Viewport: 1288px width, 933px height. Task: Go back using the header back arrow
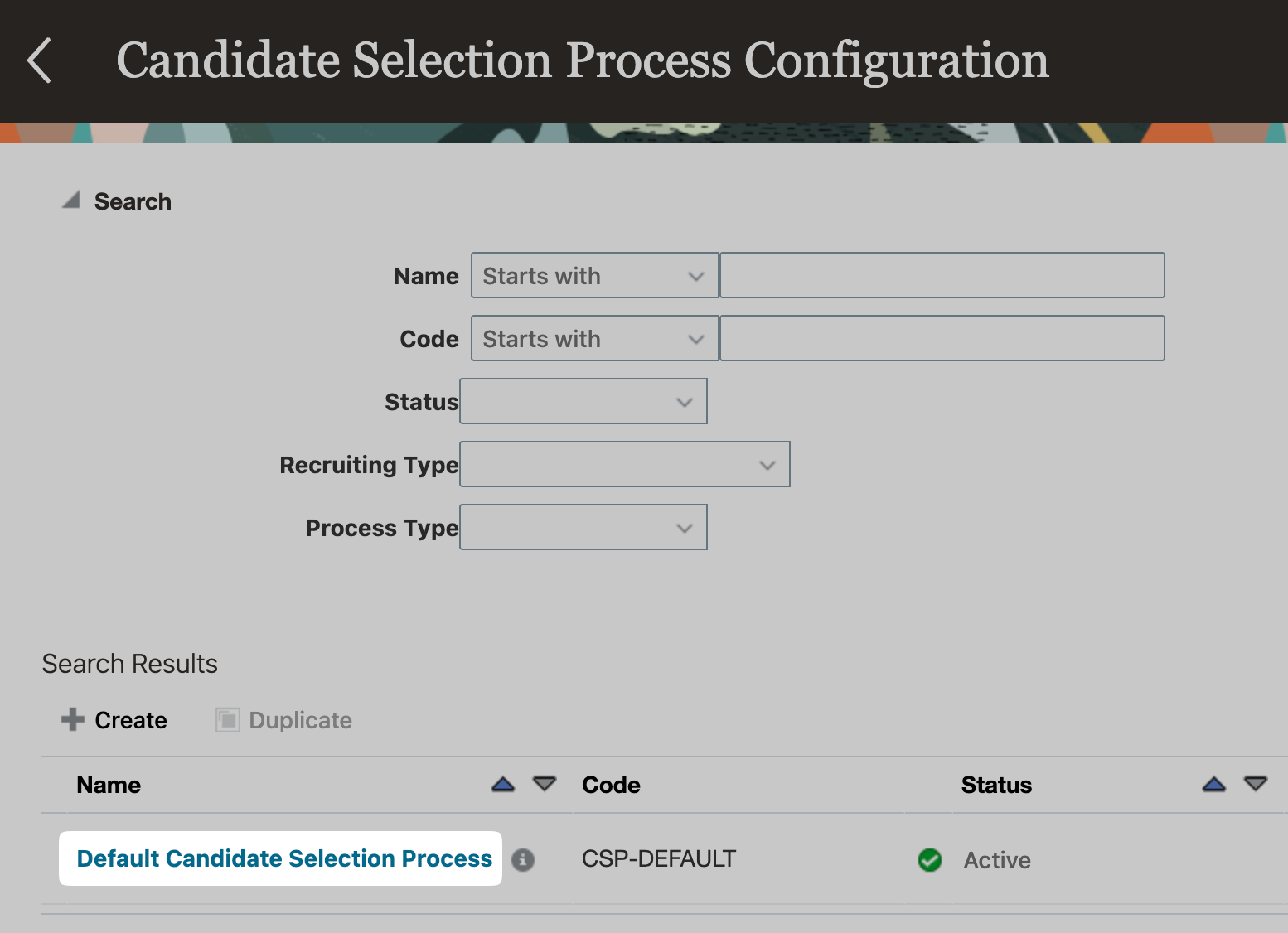[x=39, y=60]
